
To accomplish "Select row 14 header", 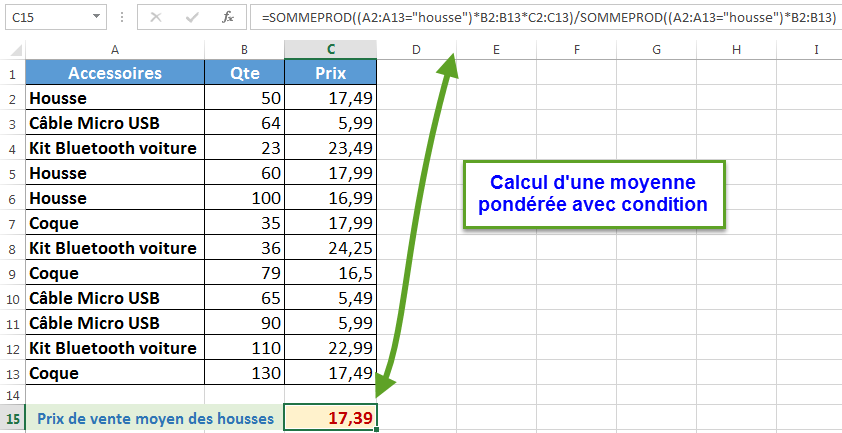I will coord(12,395).
